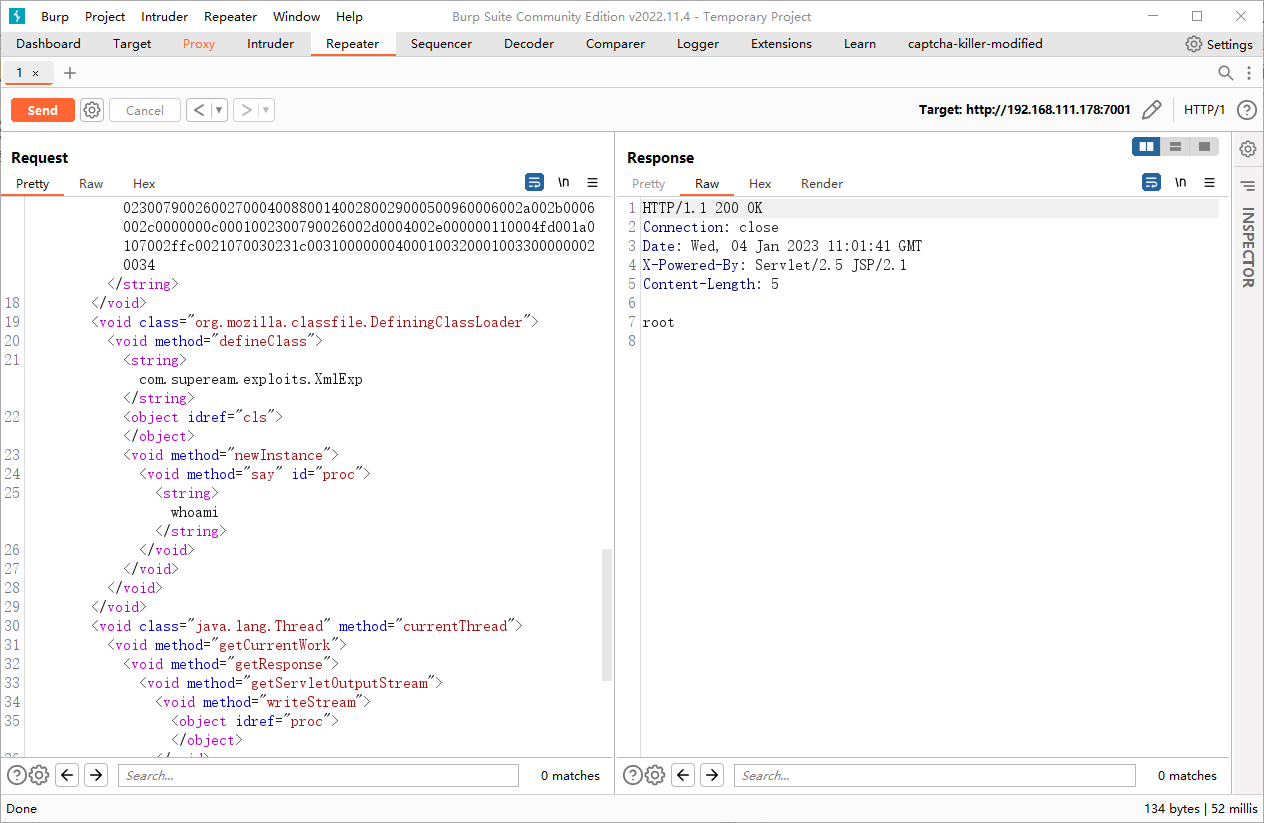Toggle line wrap in Response panel
1264x823 pixels.
1152,182
